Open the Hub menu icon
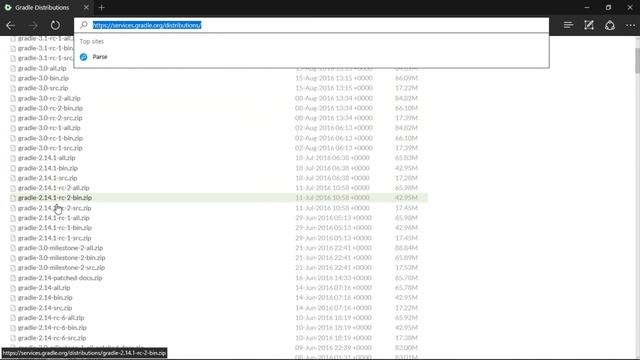Viewport: 640px width, 360px height. pyautogui.click(x=568, y=25)
